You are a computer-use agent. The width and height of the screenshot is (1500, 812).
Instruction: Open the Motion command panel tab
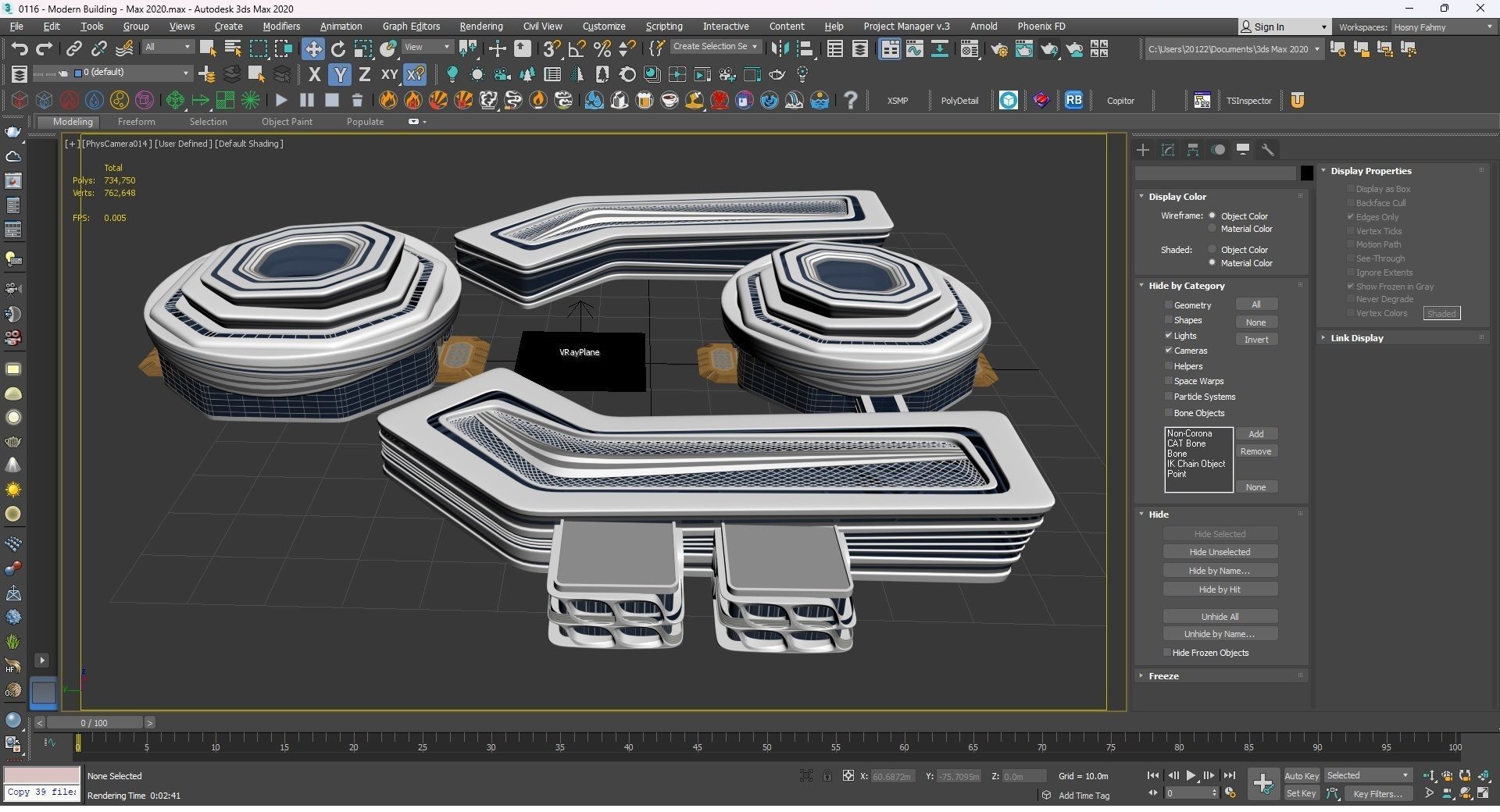click(1218, 150)
